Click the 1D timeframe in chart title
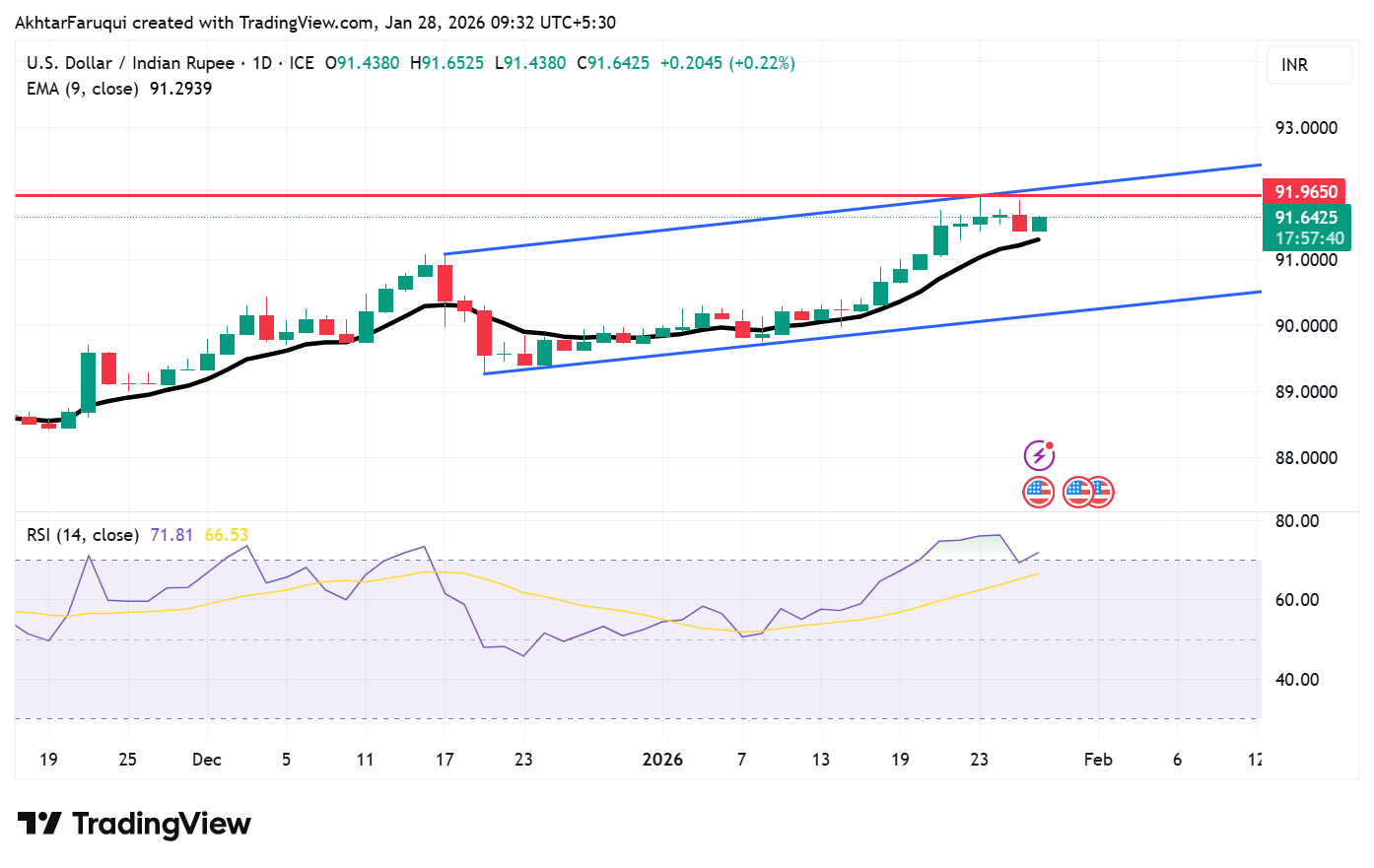The height and width of the screenshot is (868, 1374). pyautogui.click(x=261, y=63)
